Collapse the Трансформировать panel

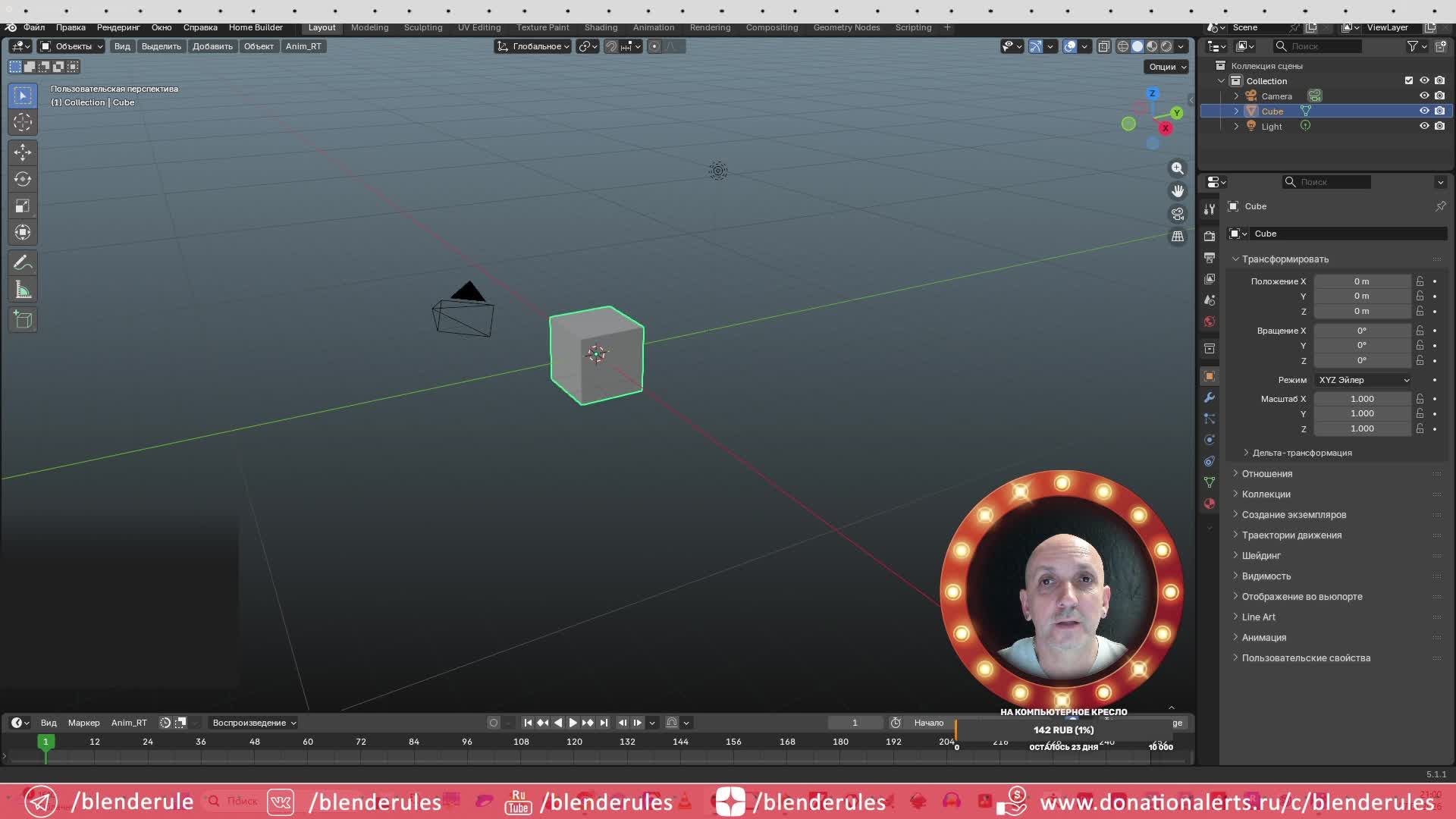click(x=1285, y=259)
